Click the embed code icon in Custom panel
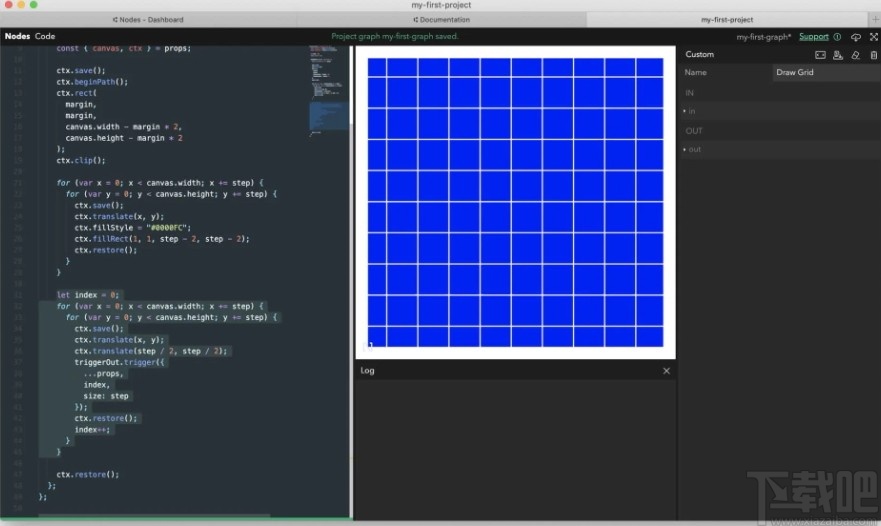 pyautogui.click(x=820, y=55)
